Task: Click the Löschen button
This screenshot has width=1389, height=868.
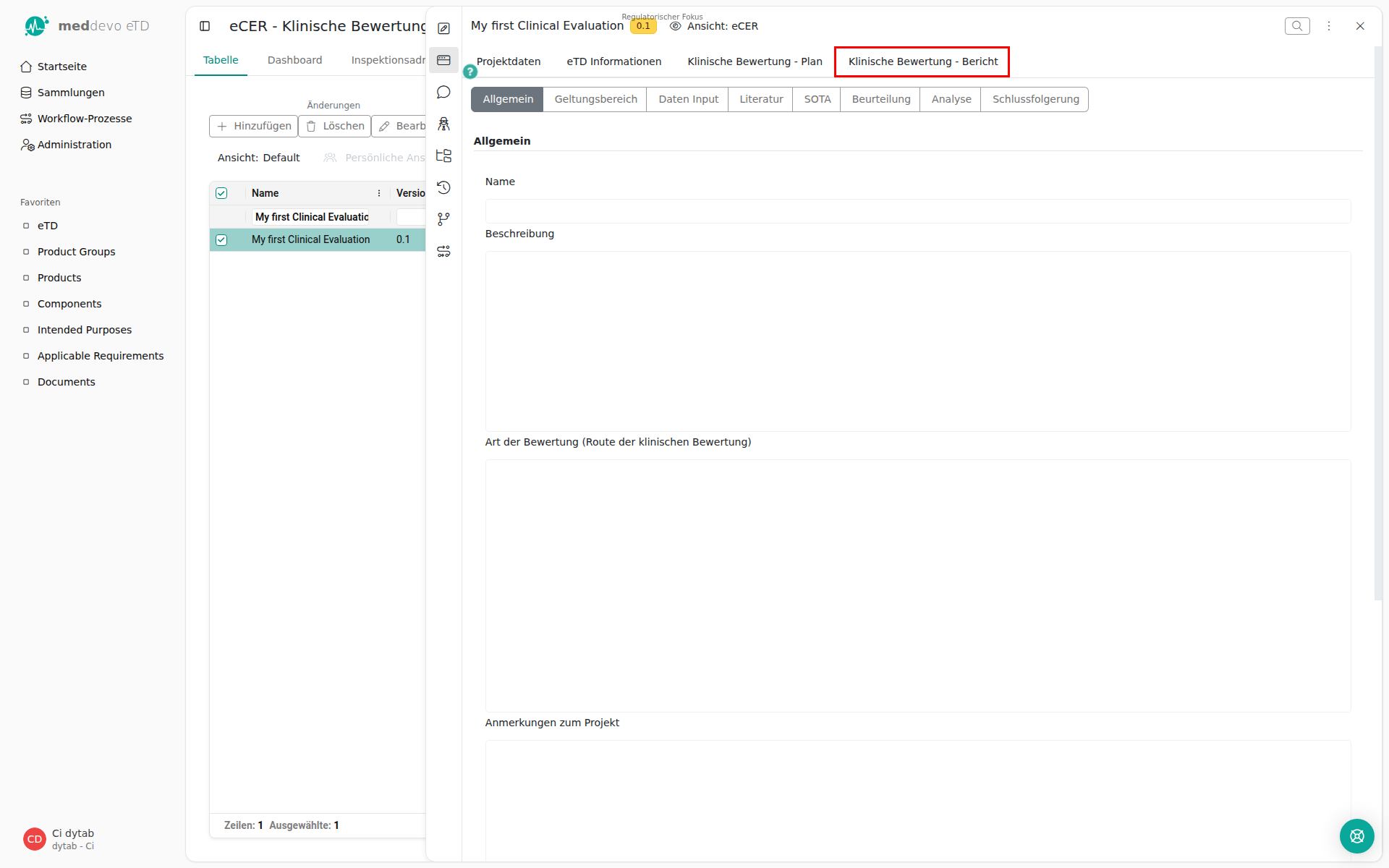Action: tap(335, 126)
